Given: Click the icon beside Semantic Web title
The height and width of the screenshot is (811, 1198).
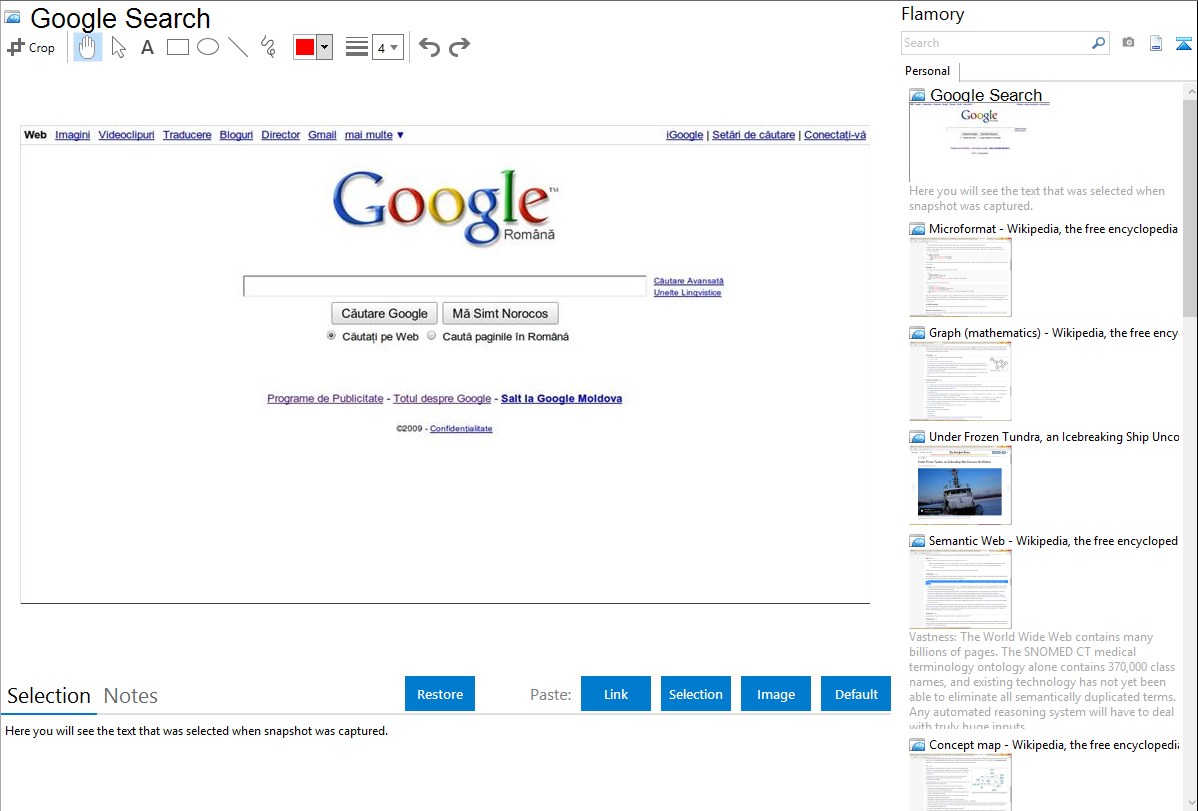Looking at the screenshot, I should (x=917, y=541).
